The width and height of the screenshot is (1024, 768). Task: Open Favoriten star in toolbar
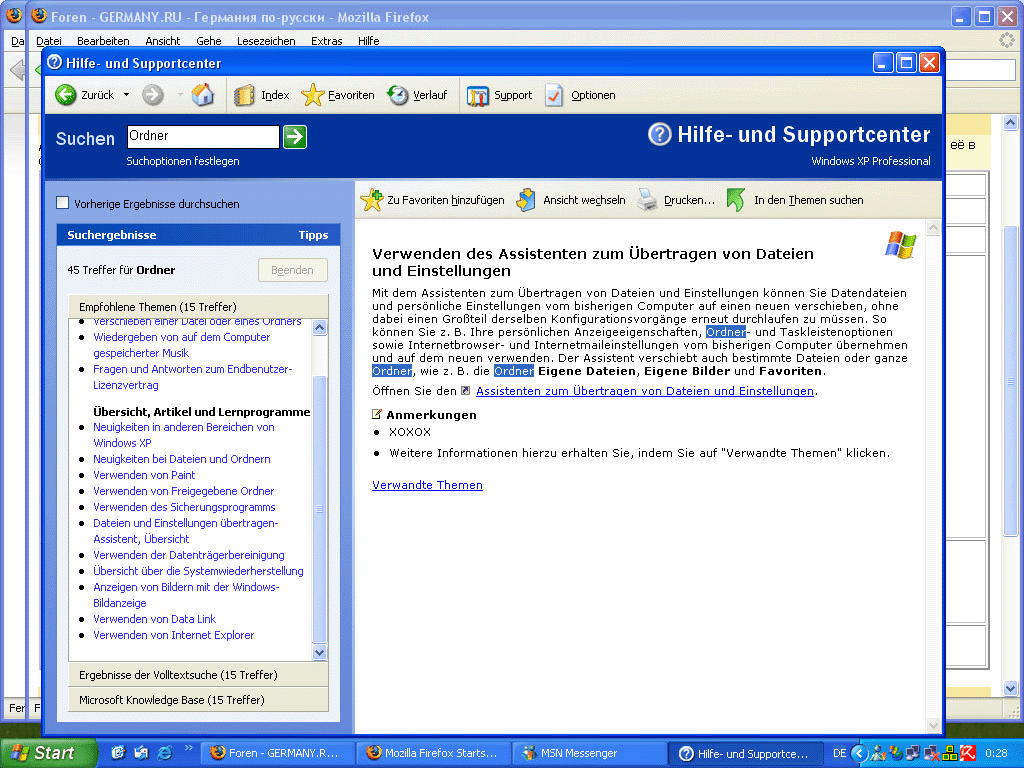point(313,95)
